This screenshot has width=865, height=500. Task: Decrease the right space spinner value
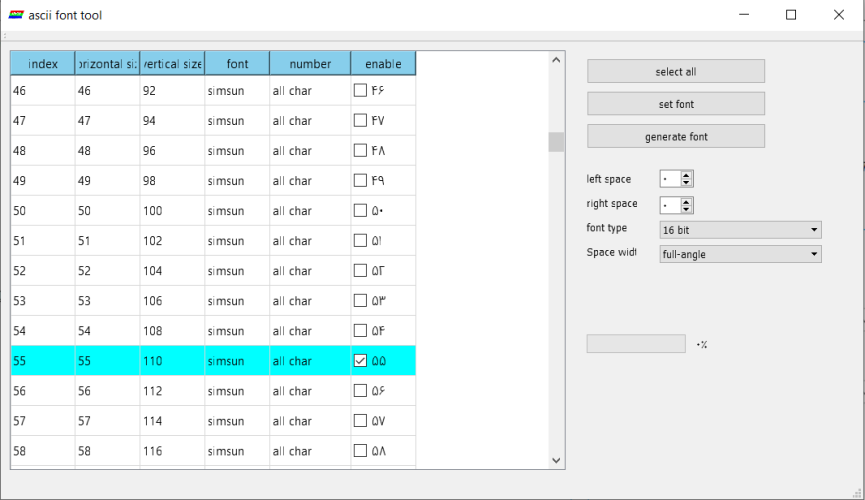point(686,209)
